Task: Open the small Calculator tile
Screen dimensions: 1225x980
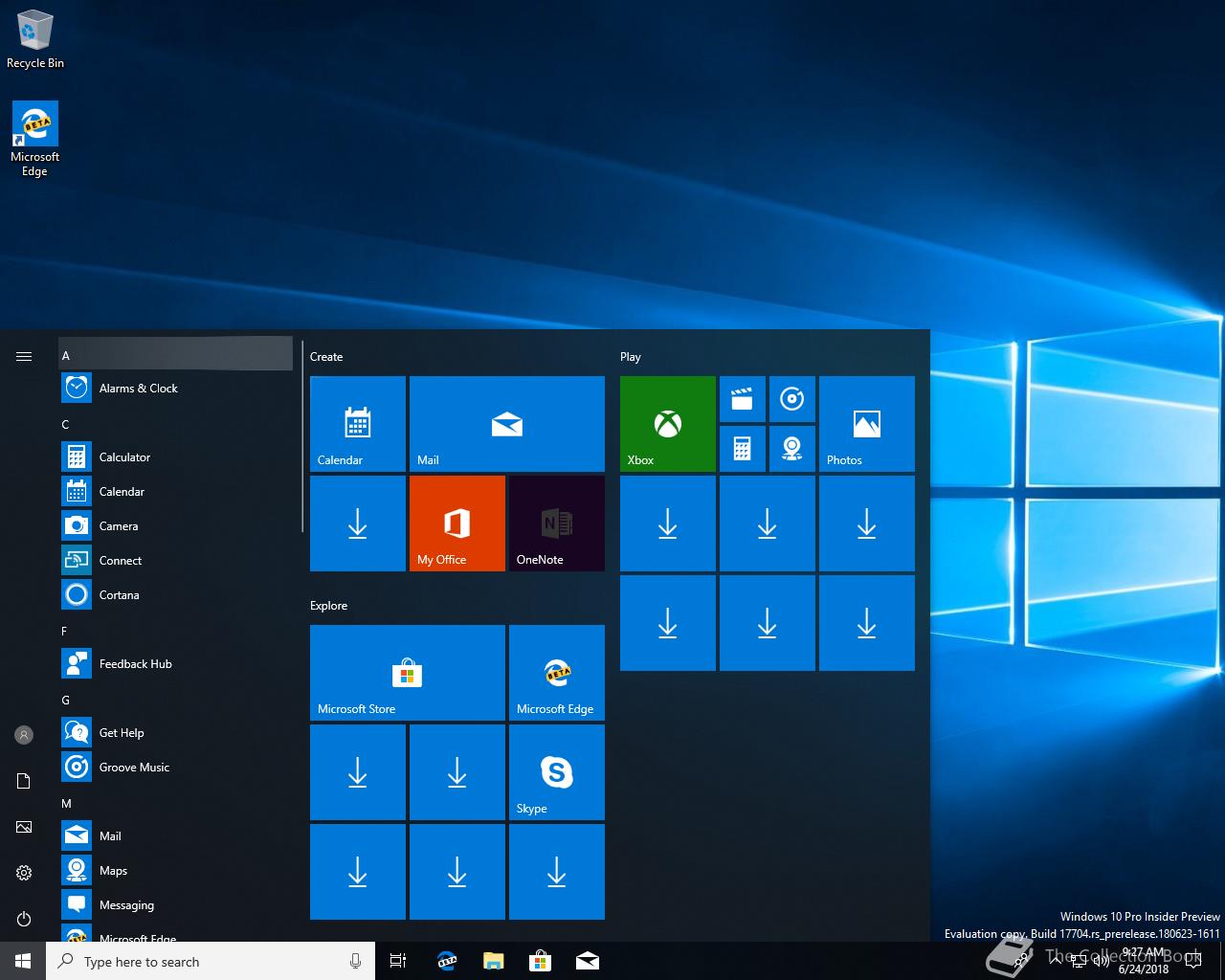Action: click(x=743, y=449)
